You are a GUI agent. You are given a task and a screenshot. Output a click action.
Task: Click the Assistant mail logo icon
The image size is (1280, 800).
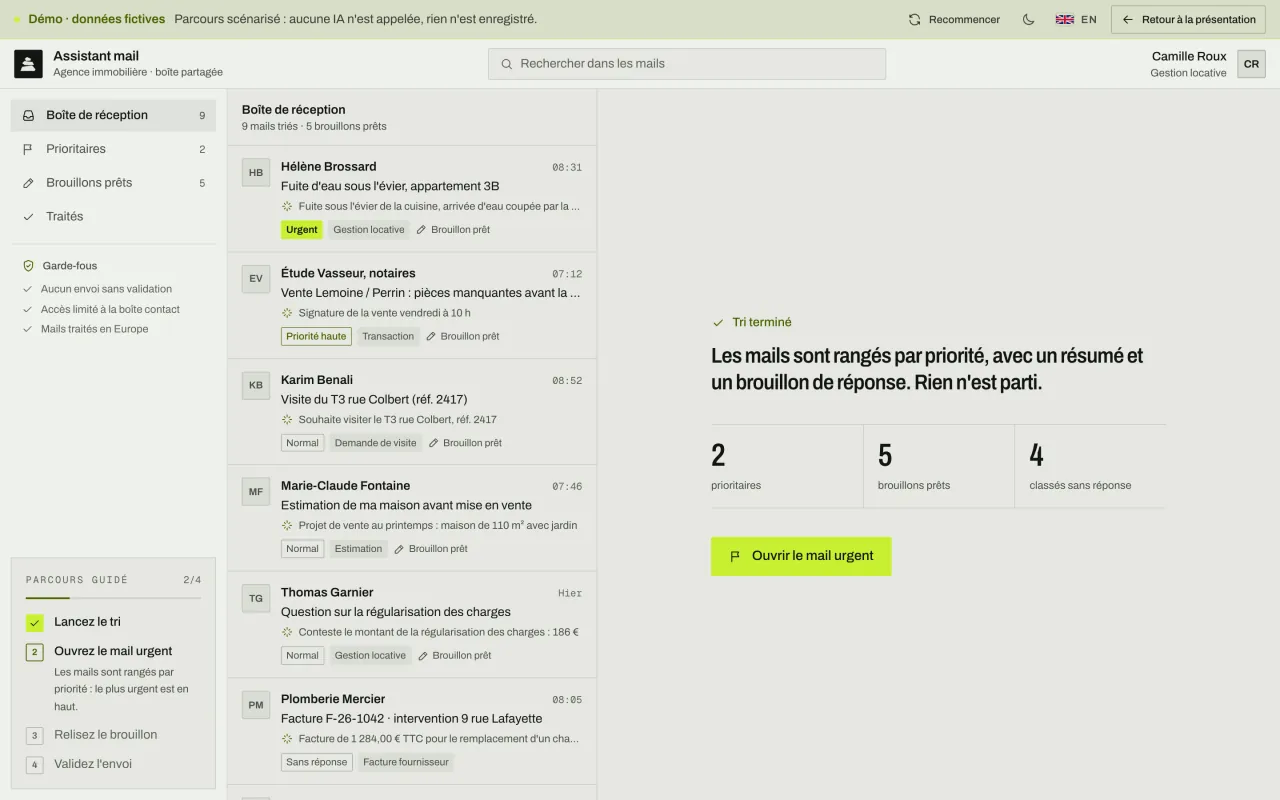pyautogui.click(x=28, y=64)
